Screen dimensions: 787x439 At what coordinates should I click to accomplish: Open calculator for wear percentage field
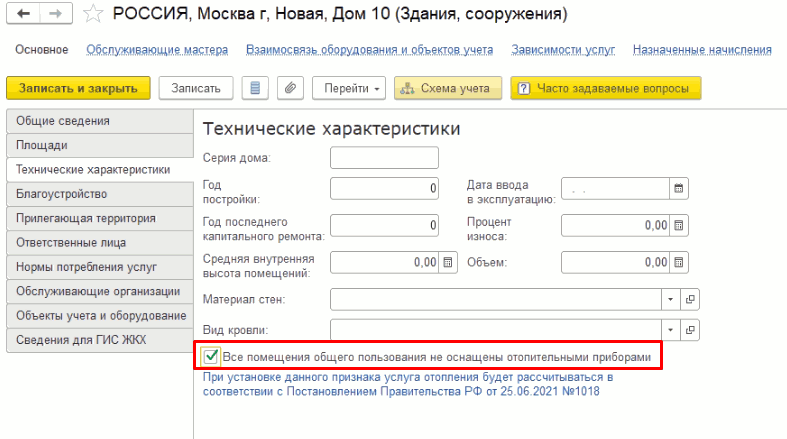click(679, 225)
